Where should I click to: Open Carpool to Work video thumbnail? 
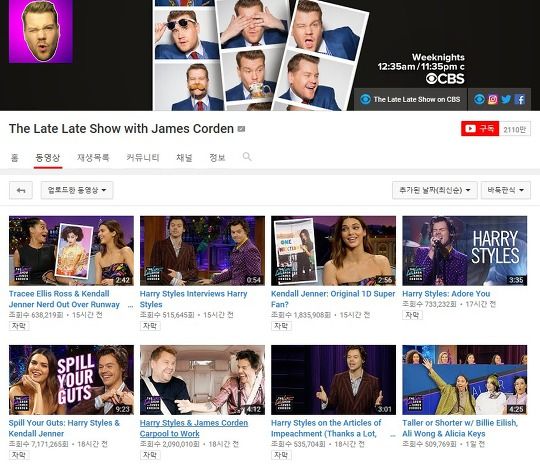click(202, 380)
